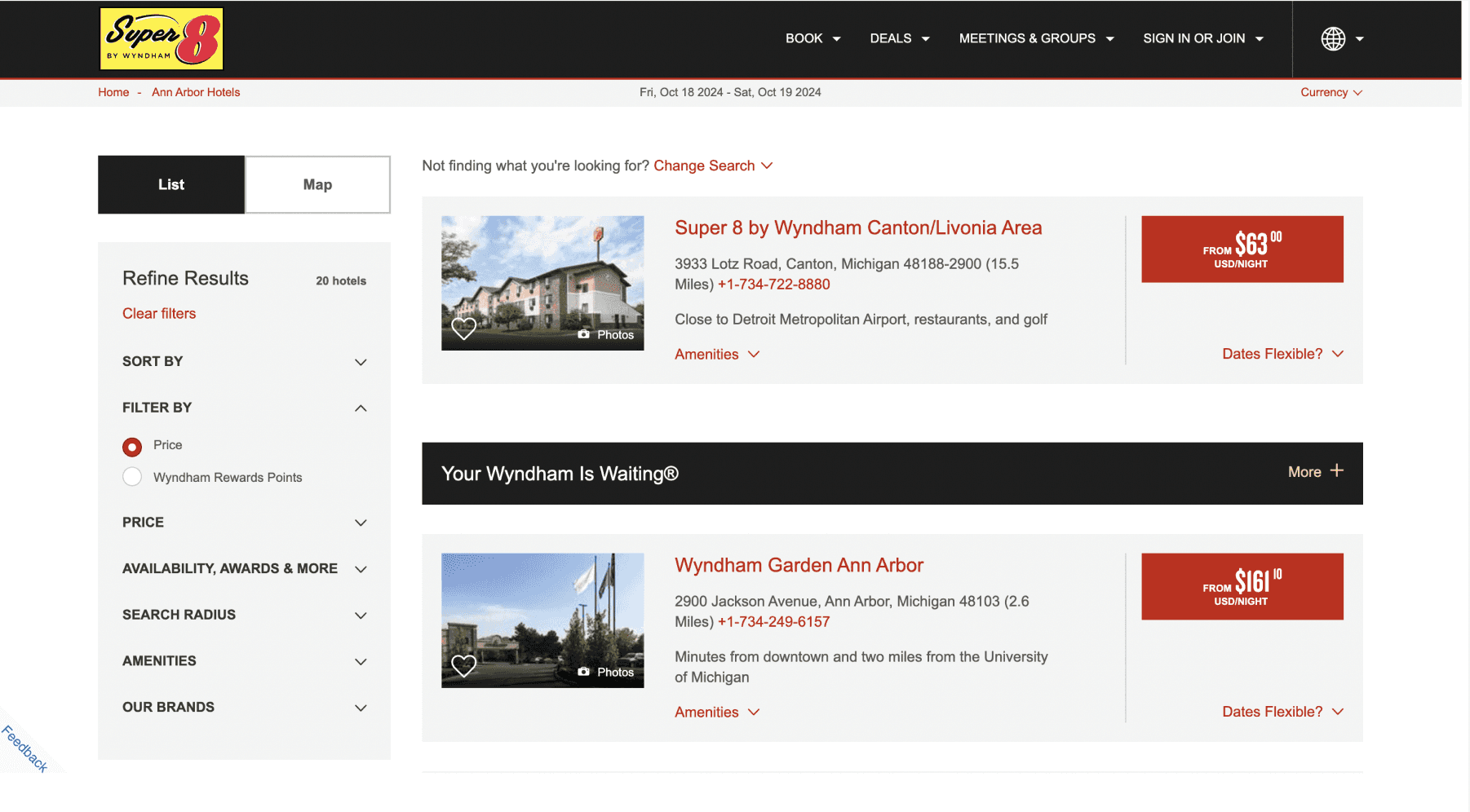Expand the PRICE filter section
The image size is (1470, 812).
click(x=245, y=523)
